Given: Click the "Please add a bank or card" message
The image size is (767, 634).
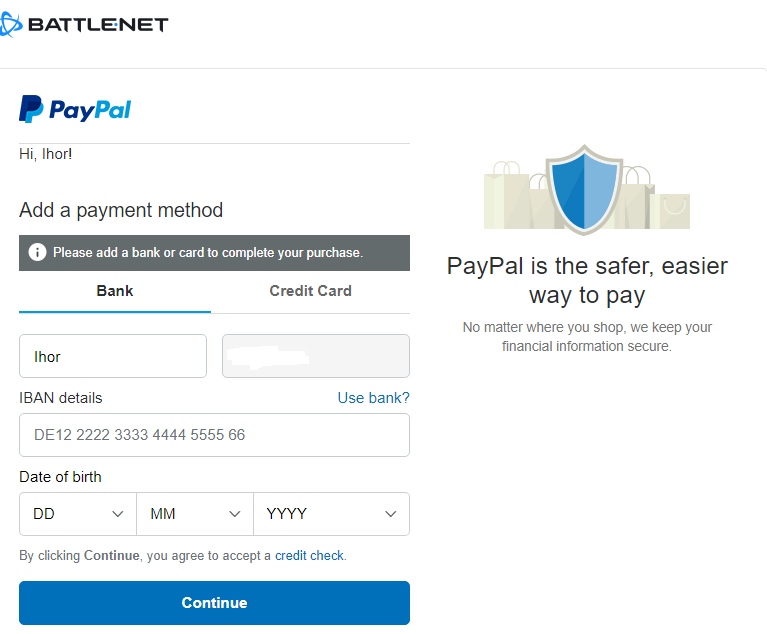Looking at the screenshot, I should click(208, 252).
